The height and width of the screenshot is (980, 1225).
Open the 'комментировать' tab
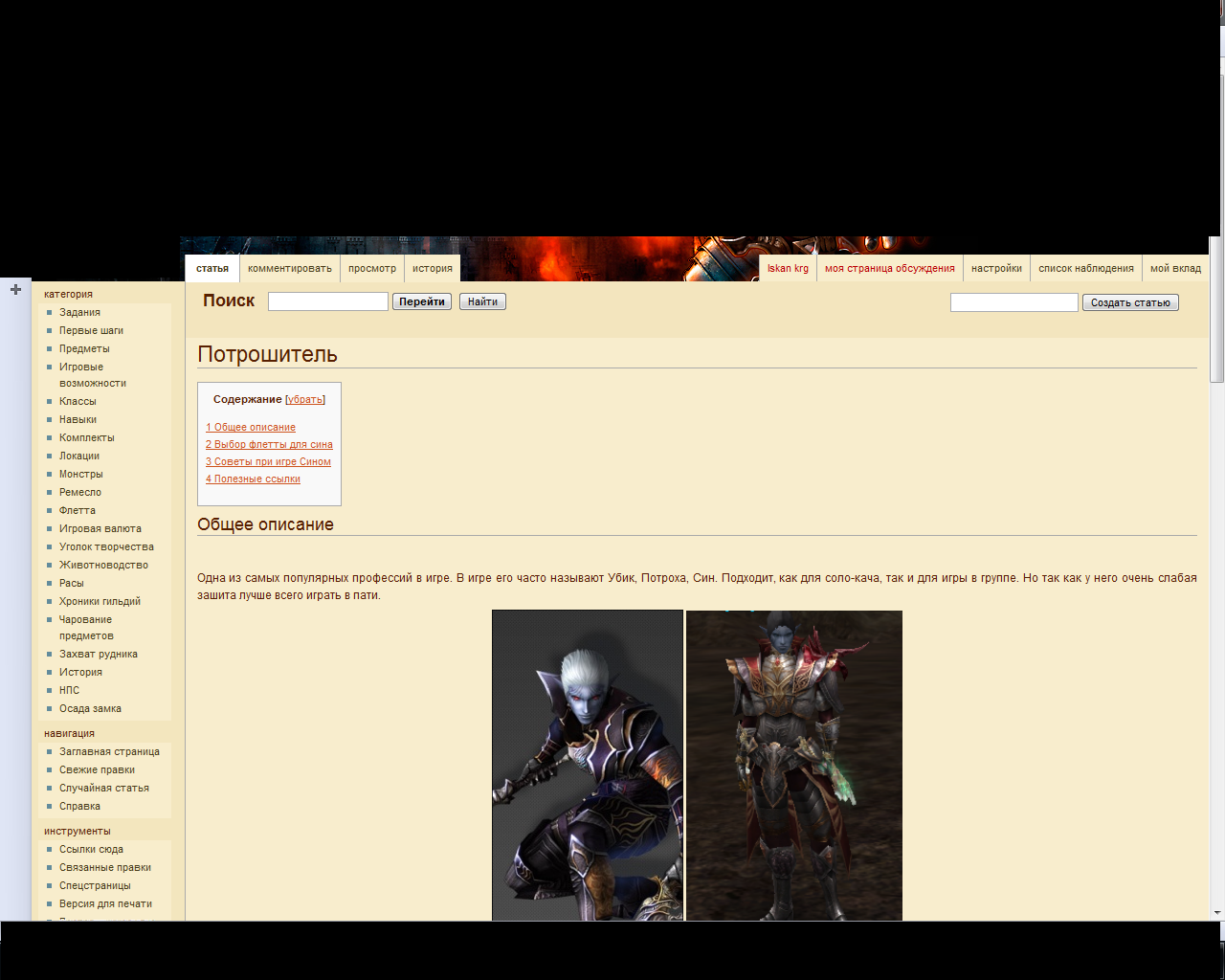[290, 268]
